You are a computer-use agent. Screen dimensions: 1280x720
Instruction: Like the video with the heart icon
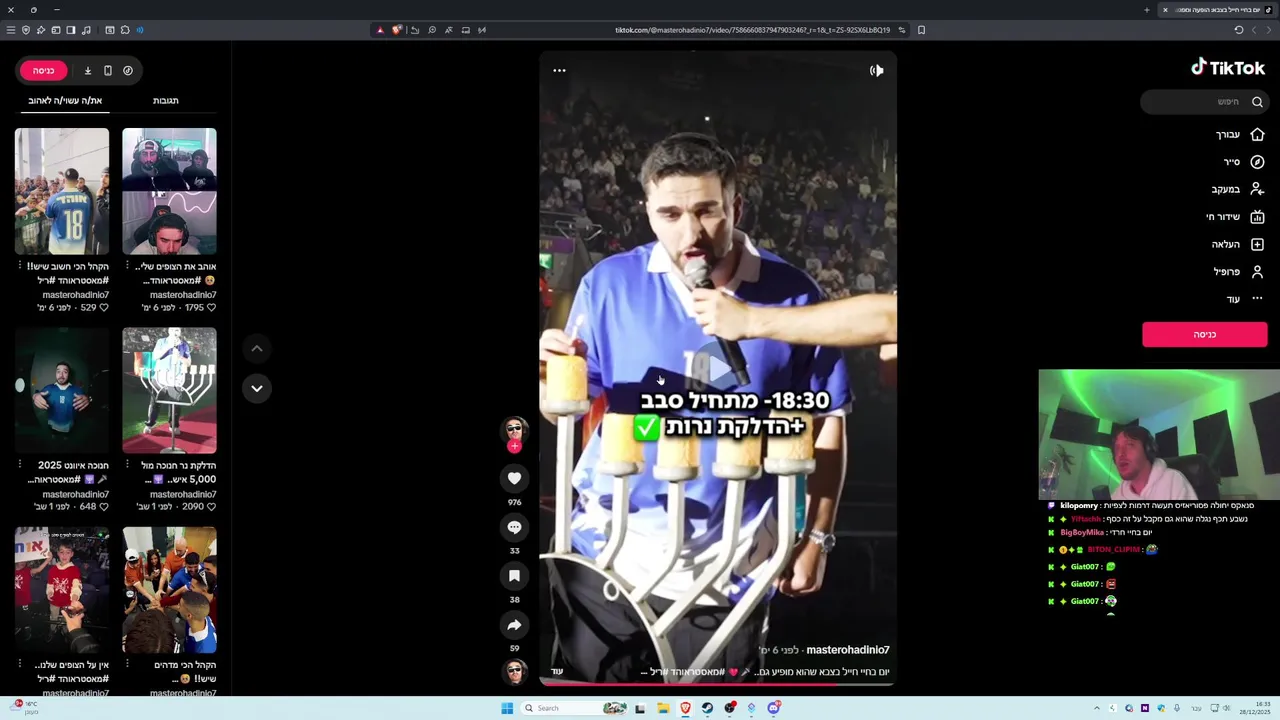point(514,478)
